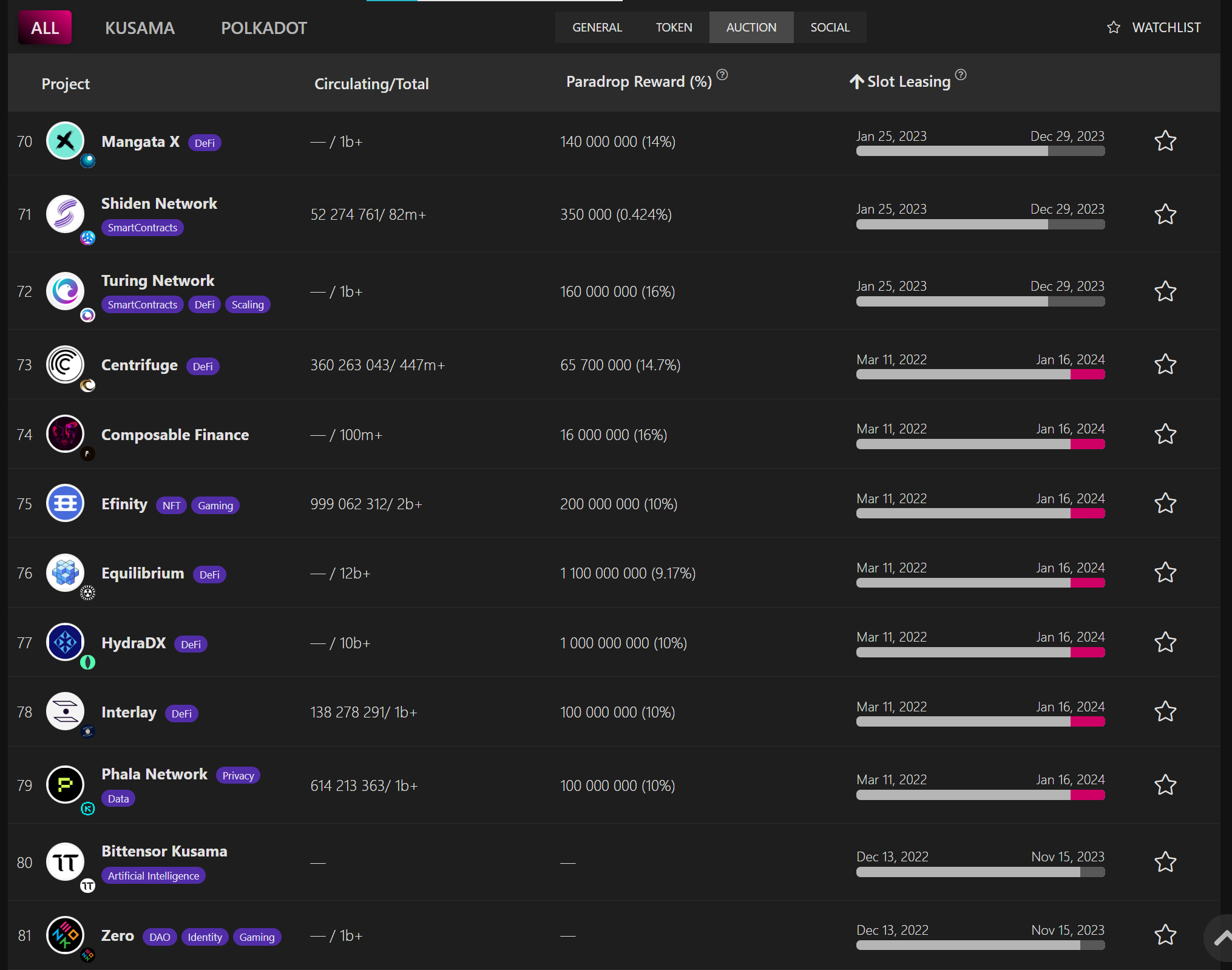Click the SmartContracts tag on Shiden Network
This screenshot has height=970, width=1232.
(x=143, y=228)
